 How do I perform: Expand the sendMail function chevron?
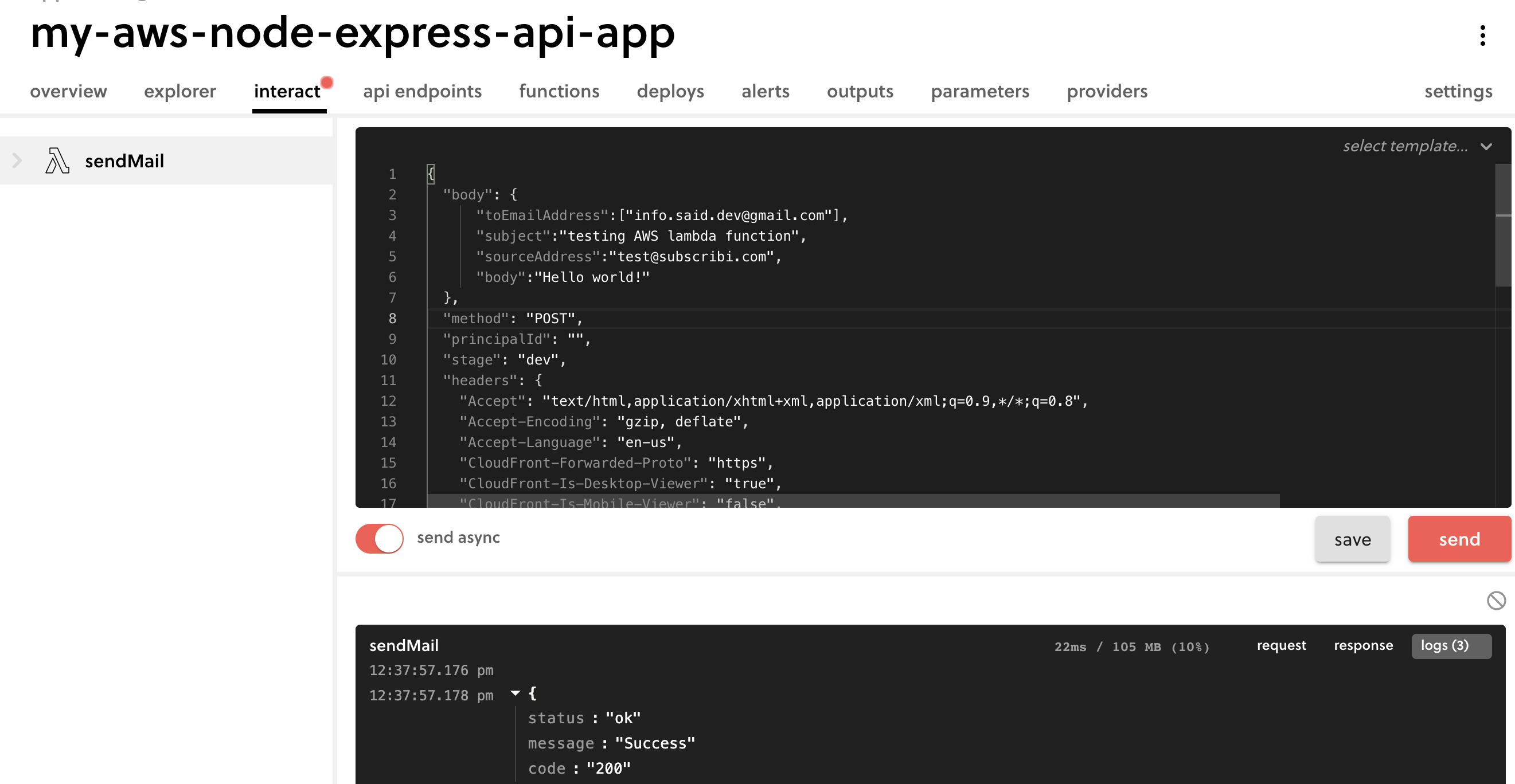pos(17,160)
